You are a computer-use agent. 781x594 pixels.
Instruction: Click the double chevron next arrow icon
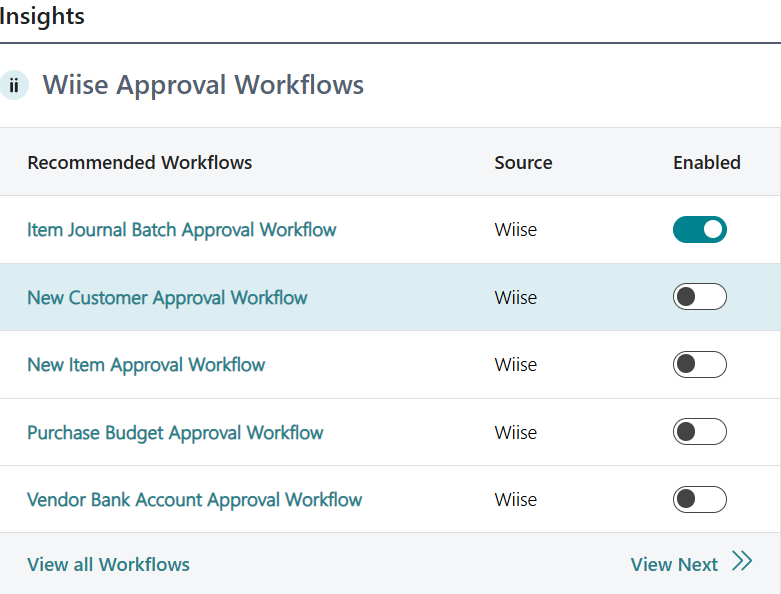point(741,561)
